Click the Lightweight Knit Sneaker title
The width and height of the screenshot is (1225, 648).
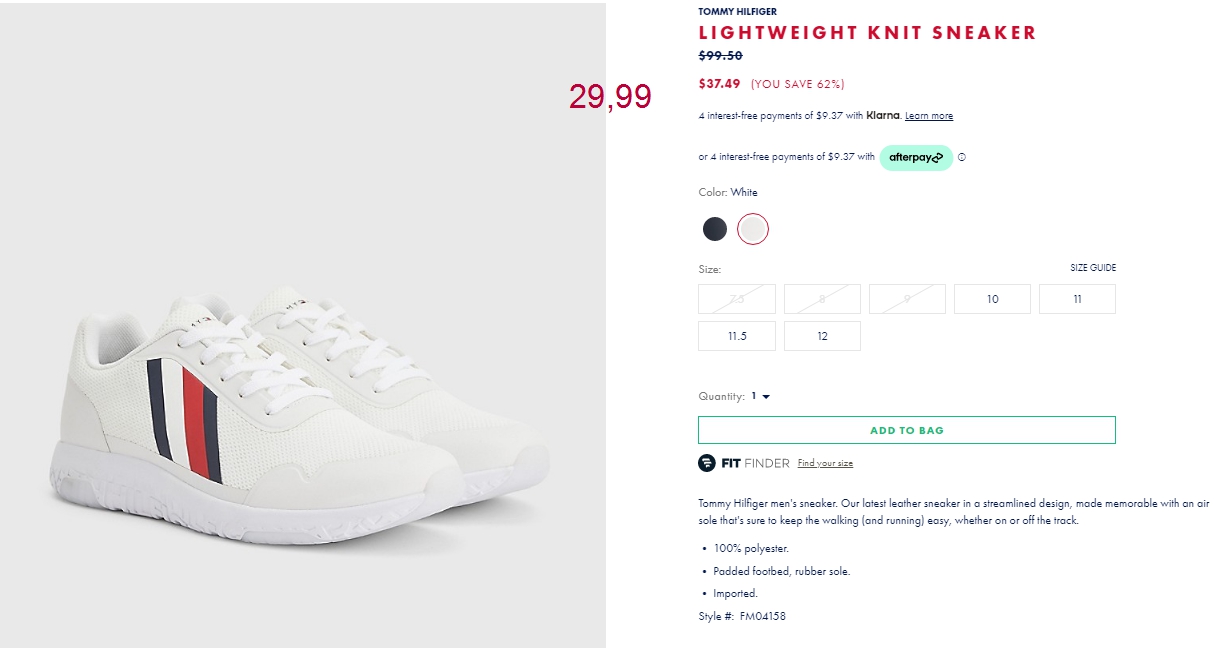[868, 33]
